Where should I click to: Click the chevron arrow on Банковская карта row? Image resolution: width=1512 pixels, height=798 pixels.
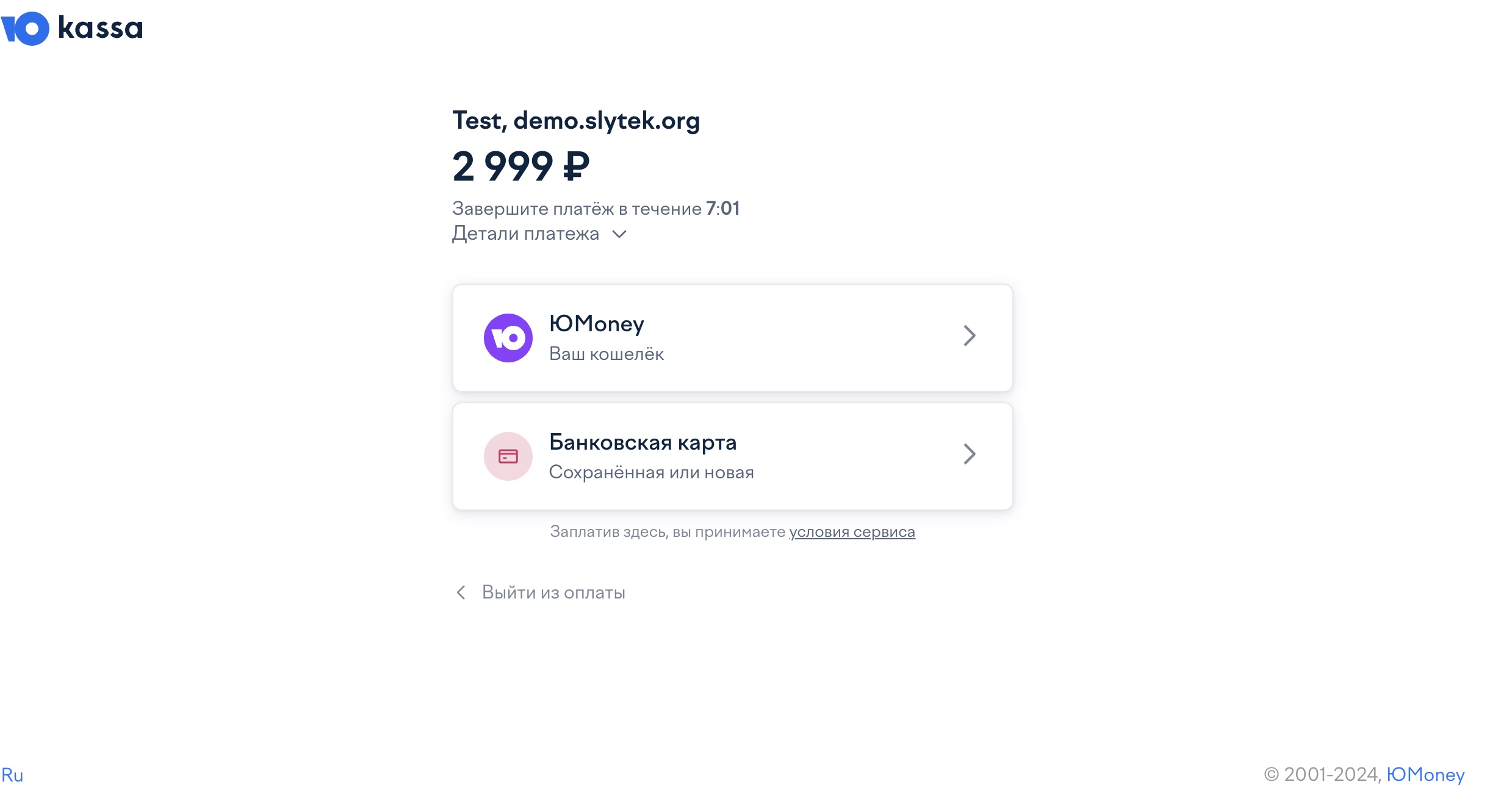pyautogui.click(x=970, y=454)
